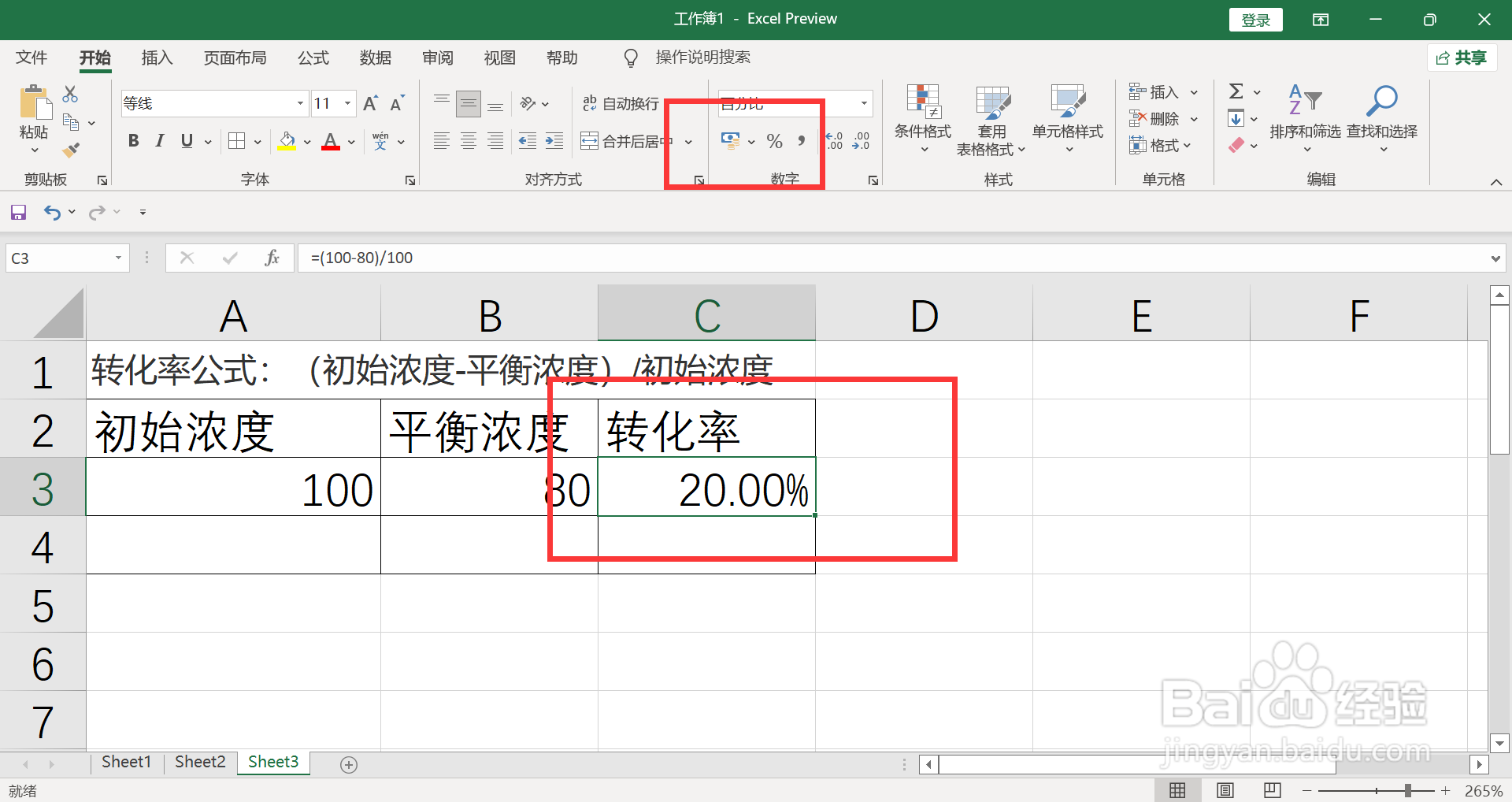Click the Paste icon

34,103
